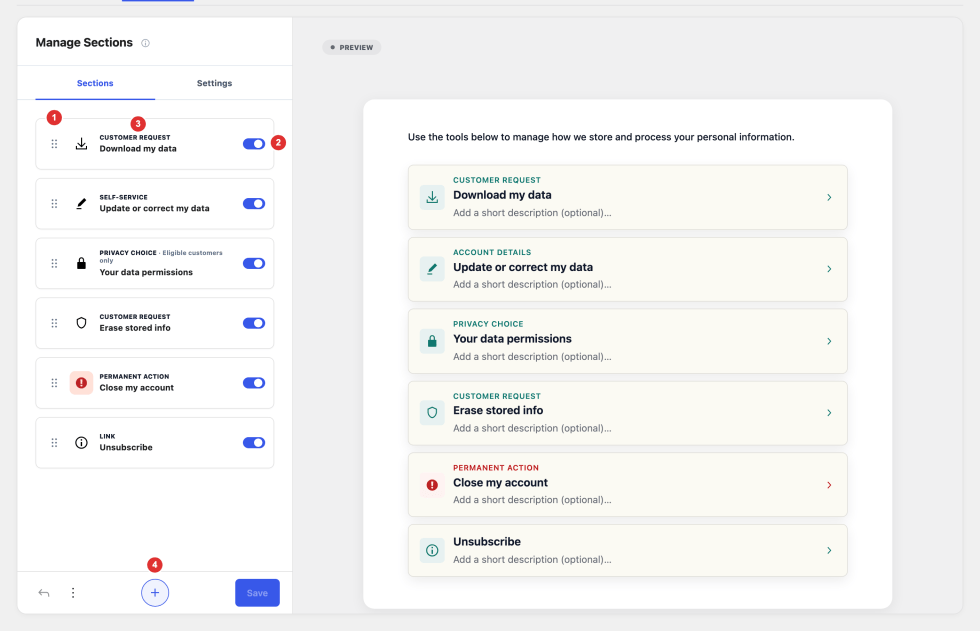The height and width of the screenshot is (631, 980).
Task: Click the shield icon in Erase stored info section
Action: click(81, 323)
